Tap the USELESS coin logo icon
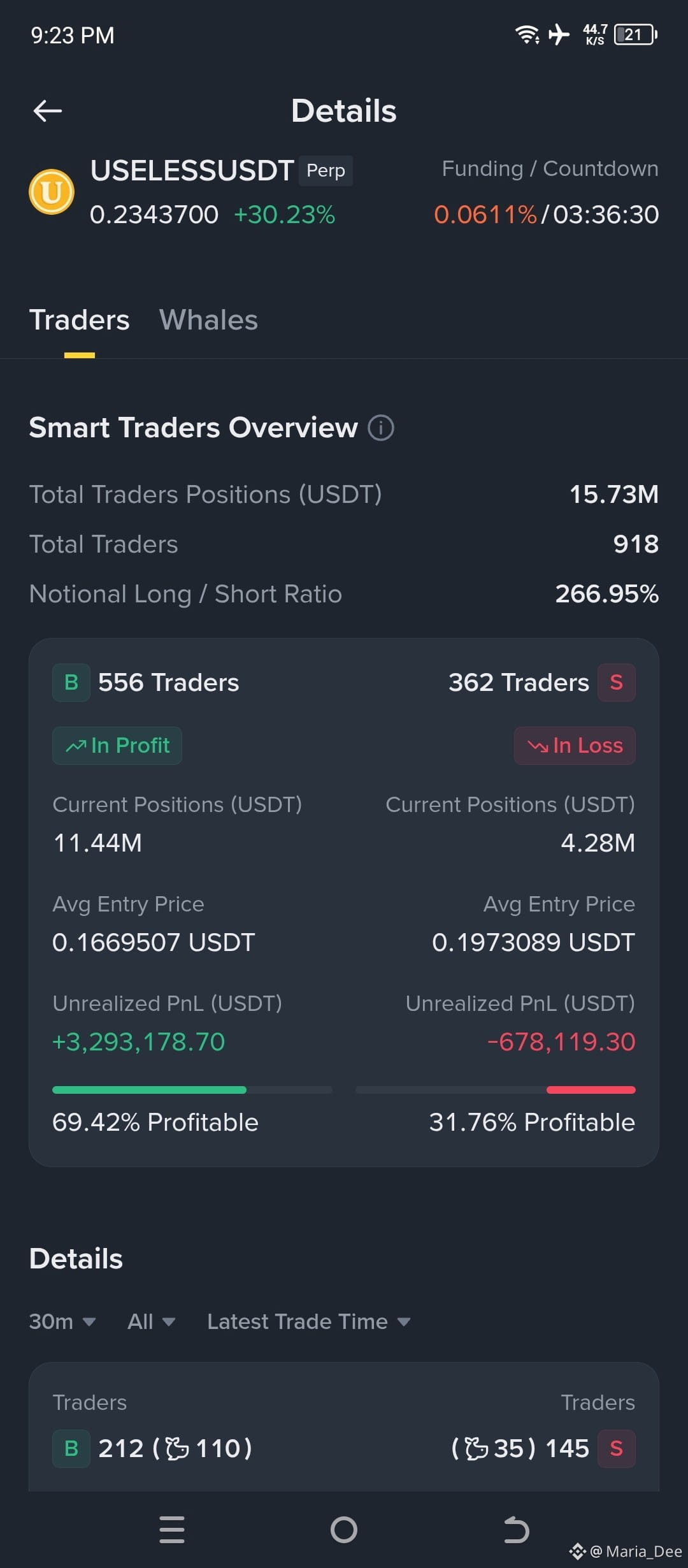This screenshot has width=688, height=1568. (52, 192)
